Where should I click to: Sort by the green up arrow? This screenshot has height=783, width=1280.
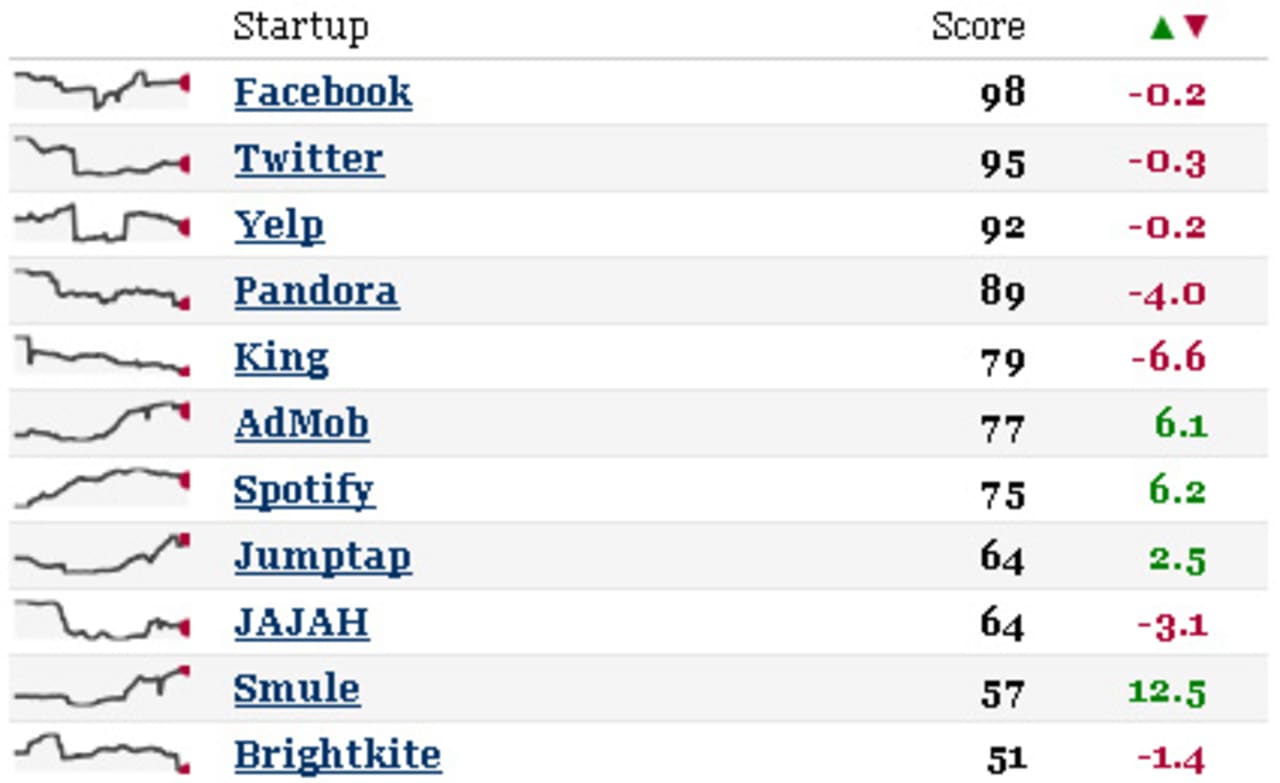coord(1161,28)
